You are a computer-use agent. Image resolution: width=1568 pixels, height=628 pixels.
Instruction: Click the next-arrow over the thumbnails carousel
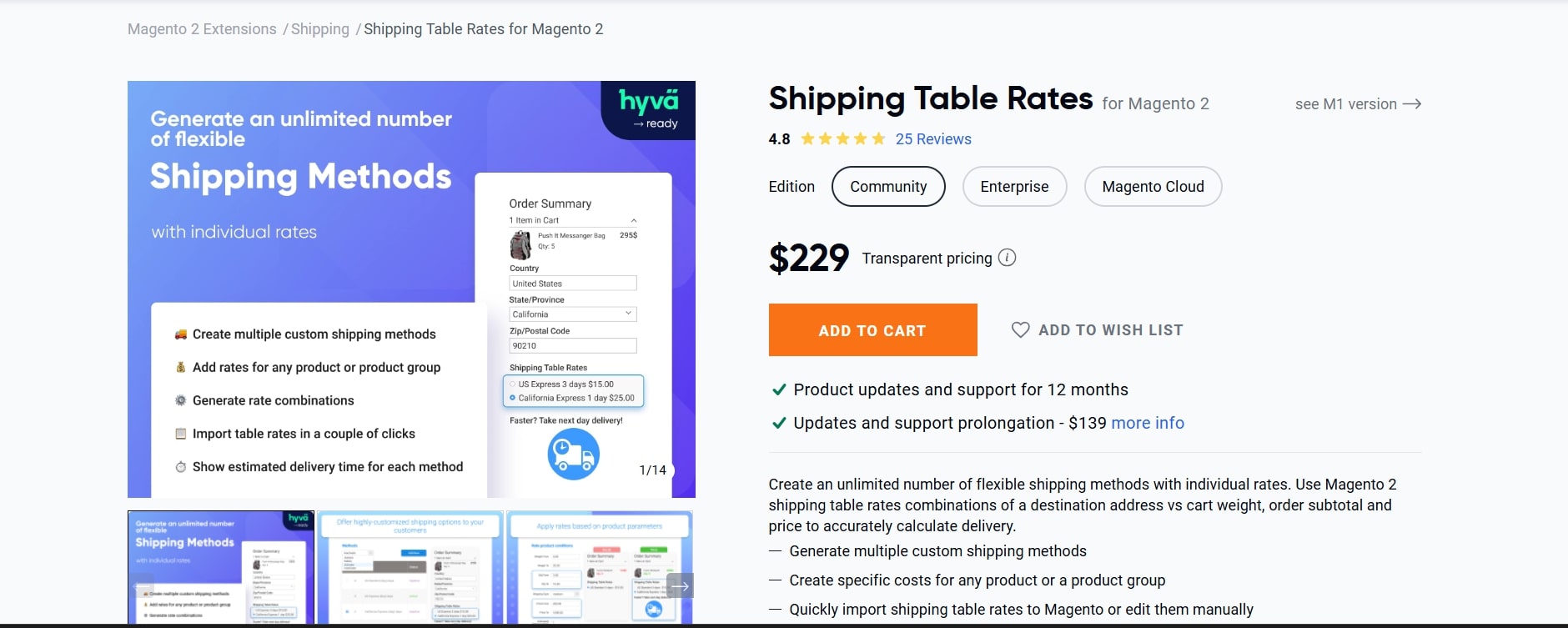coord(680,585)
